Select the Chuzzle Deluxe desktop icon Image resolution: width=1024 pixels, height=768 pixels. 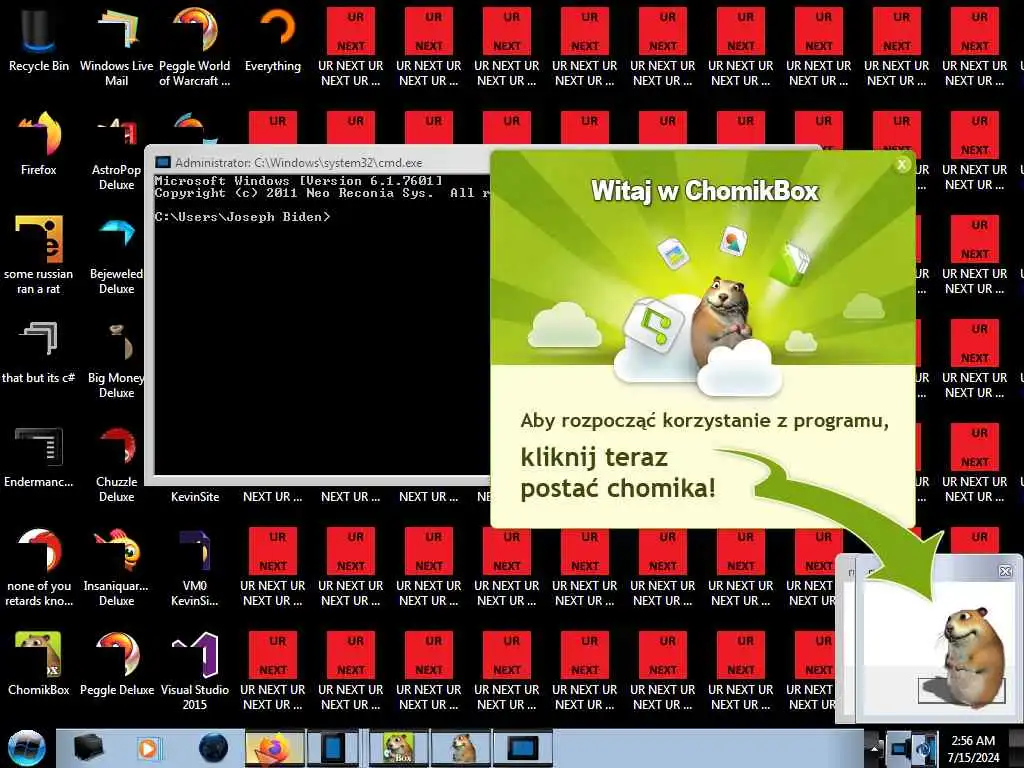[x=116, y=464]
